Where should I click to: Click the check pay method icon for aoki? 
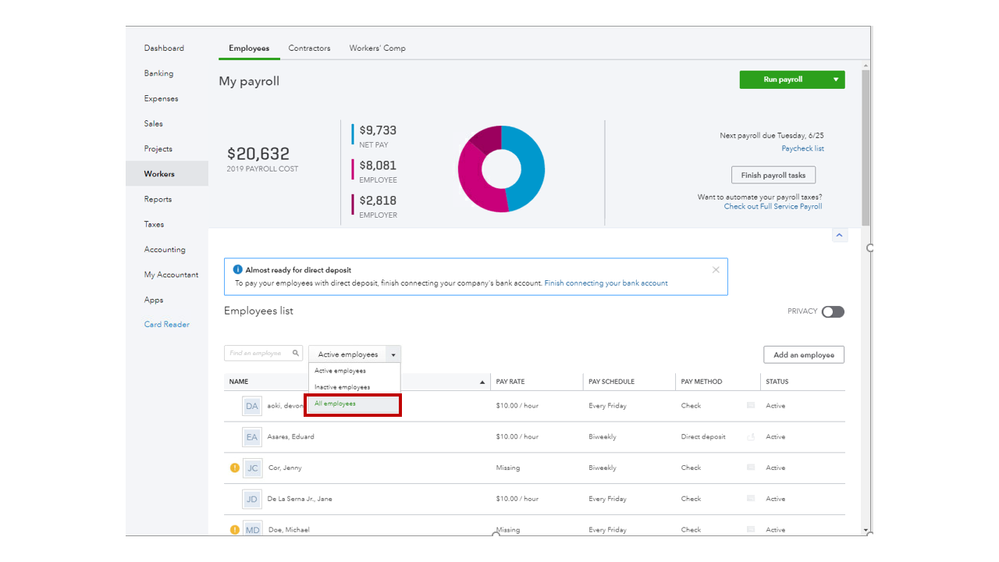[751, 406]
